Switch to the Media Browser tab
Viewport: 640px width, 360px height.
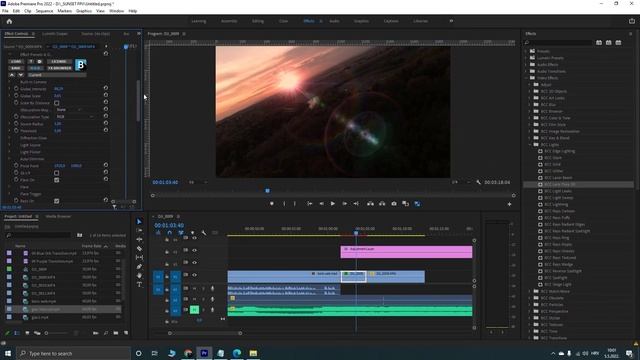(58, 216)
